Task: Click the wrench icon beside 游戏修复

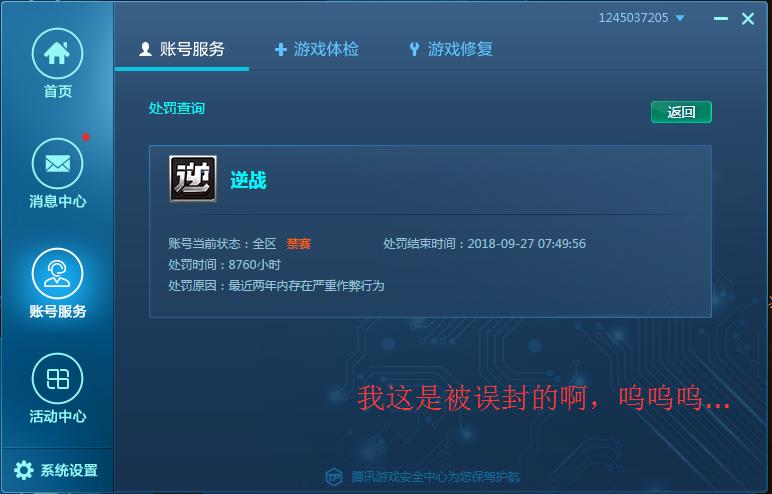Action: coord(414,49)
